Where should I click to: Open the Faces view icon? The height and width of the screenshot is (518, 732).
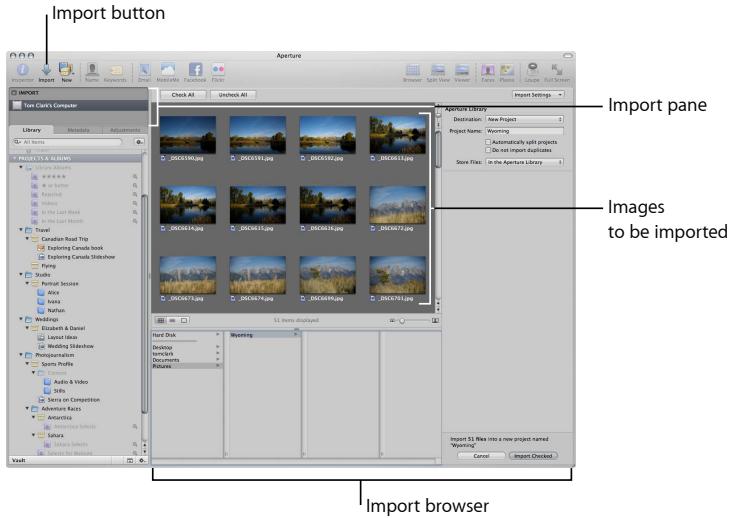click(x=488, y=70)
